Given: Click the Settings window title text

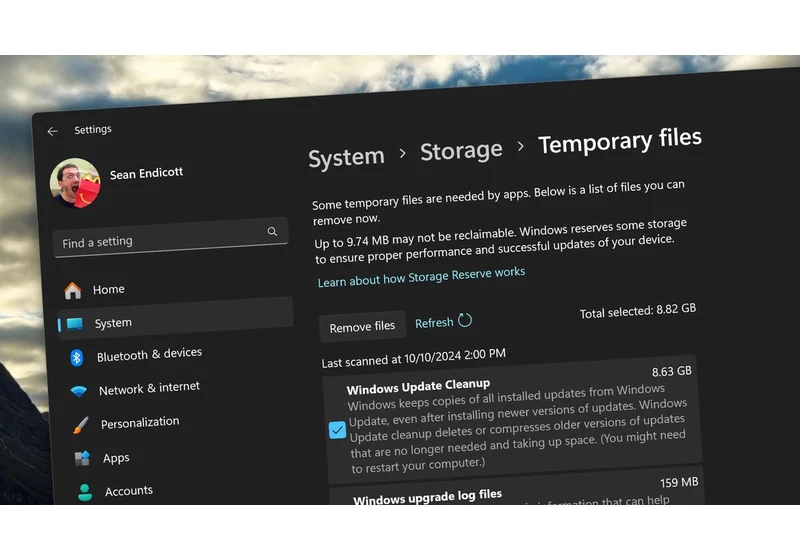Looking at the screenshot, I should coord(93,130).
